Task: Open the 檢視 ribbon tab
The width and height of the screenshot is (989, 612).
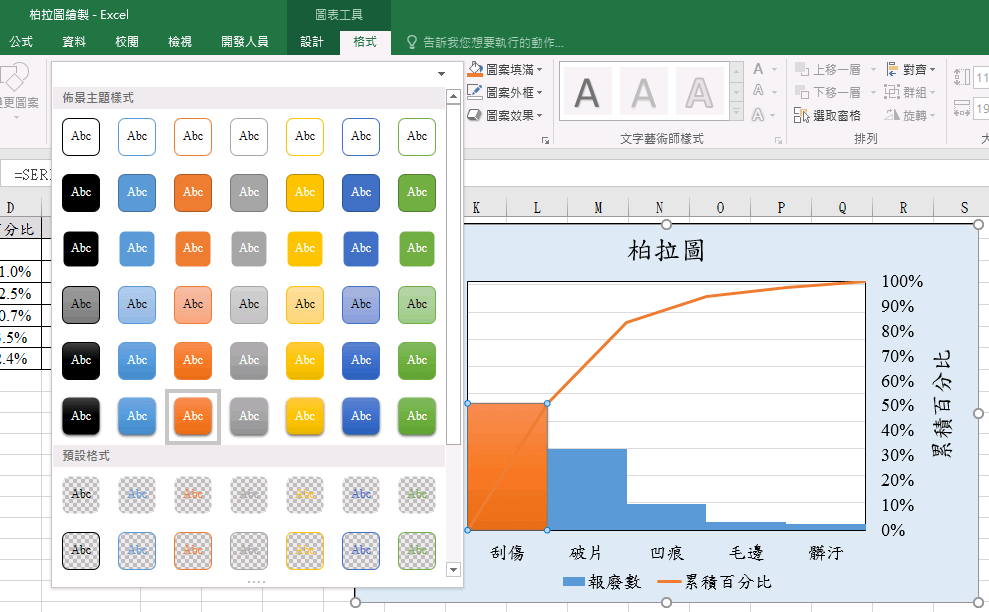Action: [x=180, y=42]
